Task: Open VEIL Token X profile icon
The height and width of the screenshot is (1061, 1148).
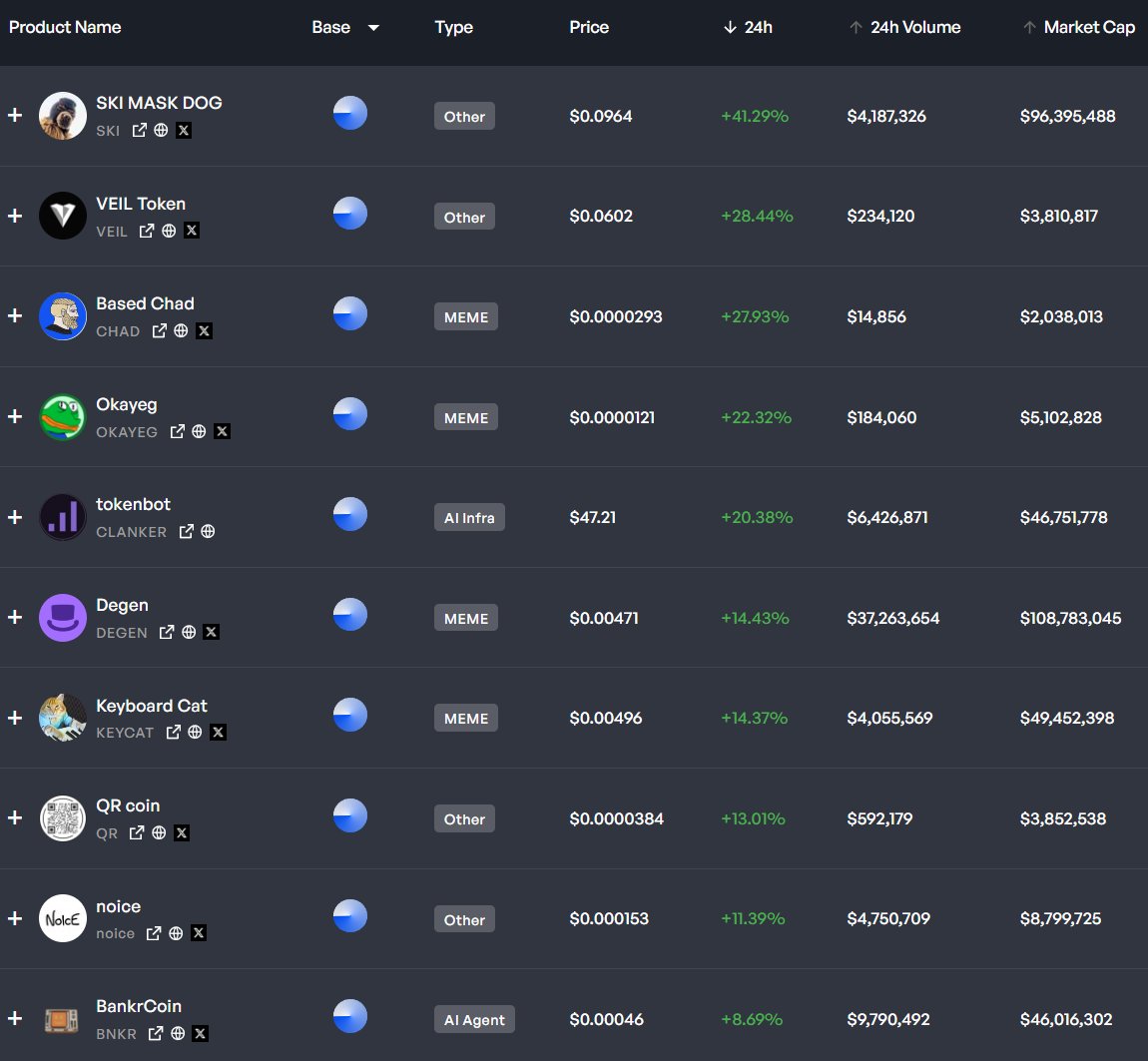Action: click(192, 231)
